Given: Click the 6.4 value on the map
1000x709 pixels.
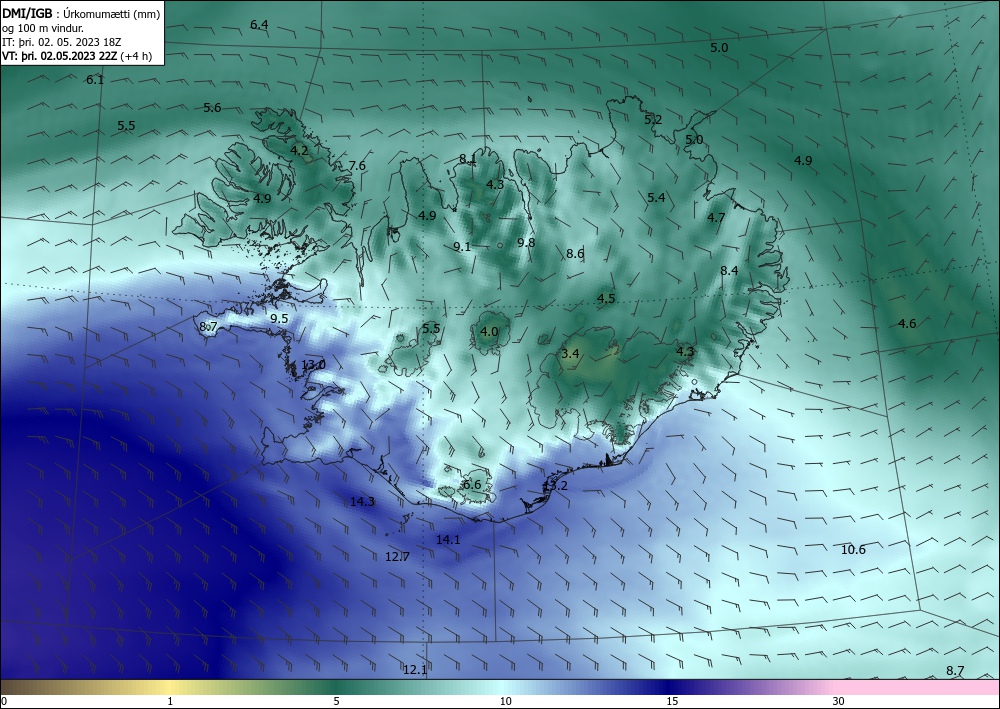Looking at the screenshot, I should click(x=259, y=25).
